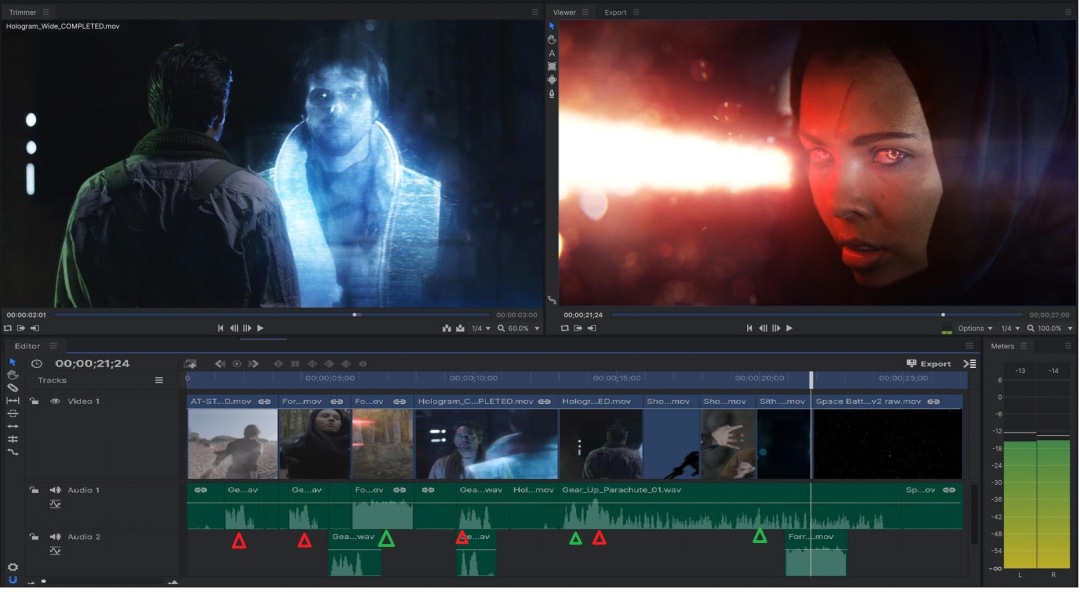Select the Viewer mask tool
This screenshot has width=1080, height=606.
click(552, 66)
